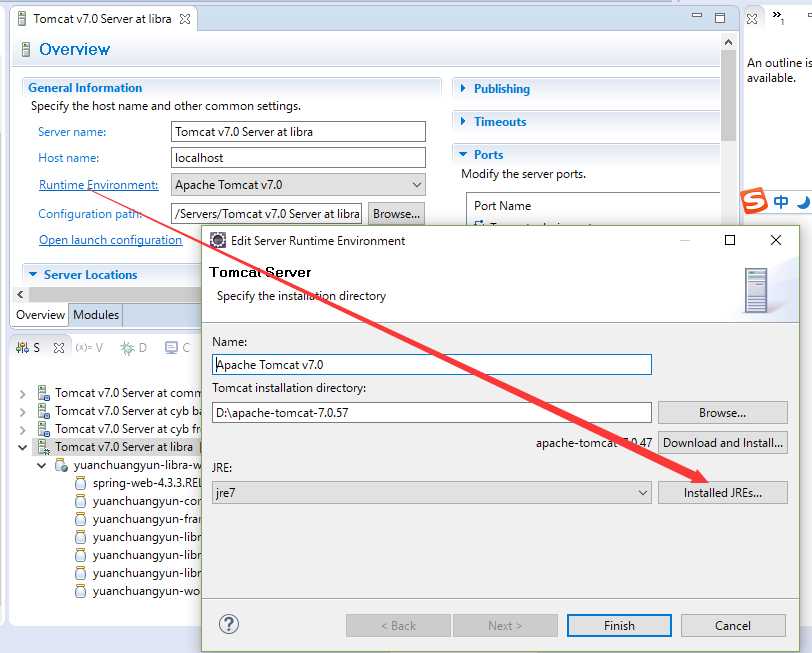The width and height of the screenshot is (812, 653).
Task: Click scroll up arrow in editor vertical scrollbar
Action: [729, 42]
